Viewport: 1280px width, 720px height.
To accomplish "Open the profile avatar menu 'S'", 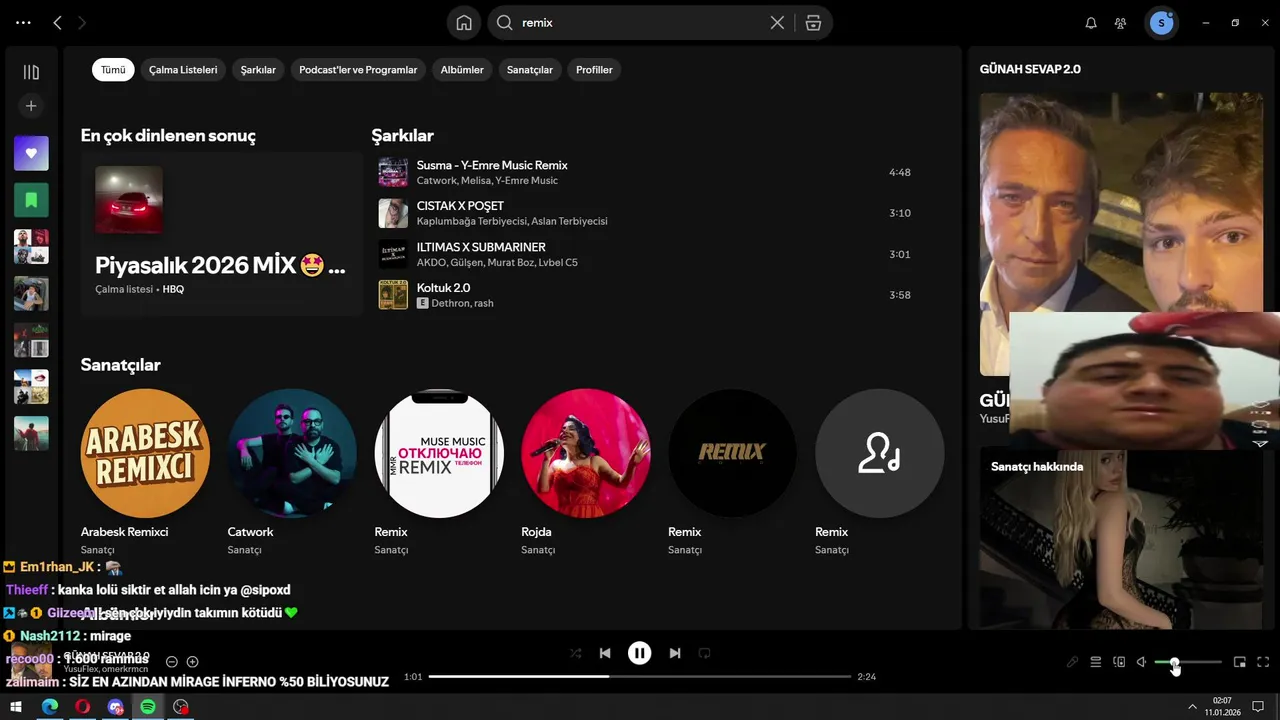I will coord(1161,22).
